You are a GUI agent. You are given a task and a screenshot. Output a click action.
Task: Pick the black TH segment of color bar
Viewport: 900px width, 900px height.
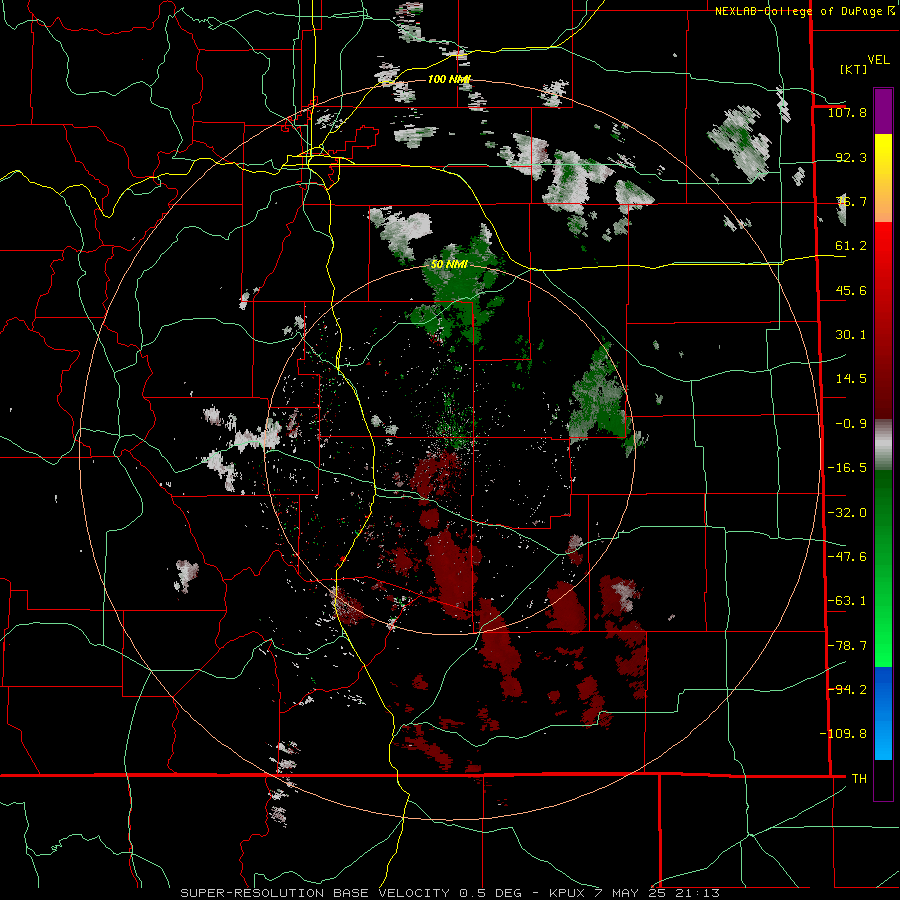(883, 779)
